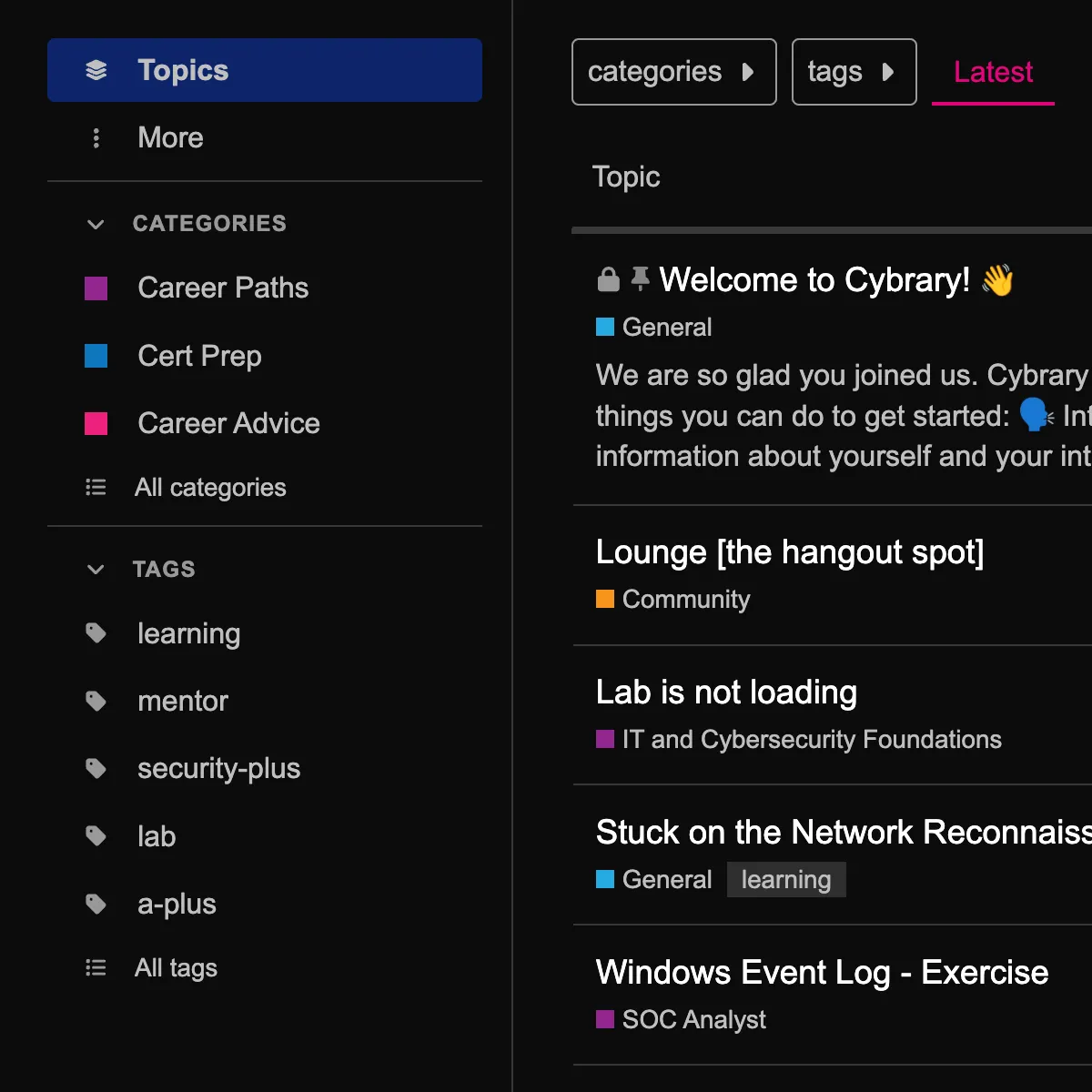
Task: Select Topics in the sidebar
Action: 265,70
